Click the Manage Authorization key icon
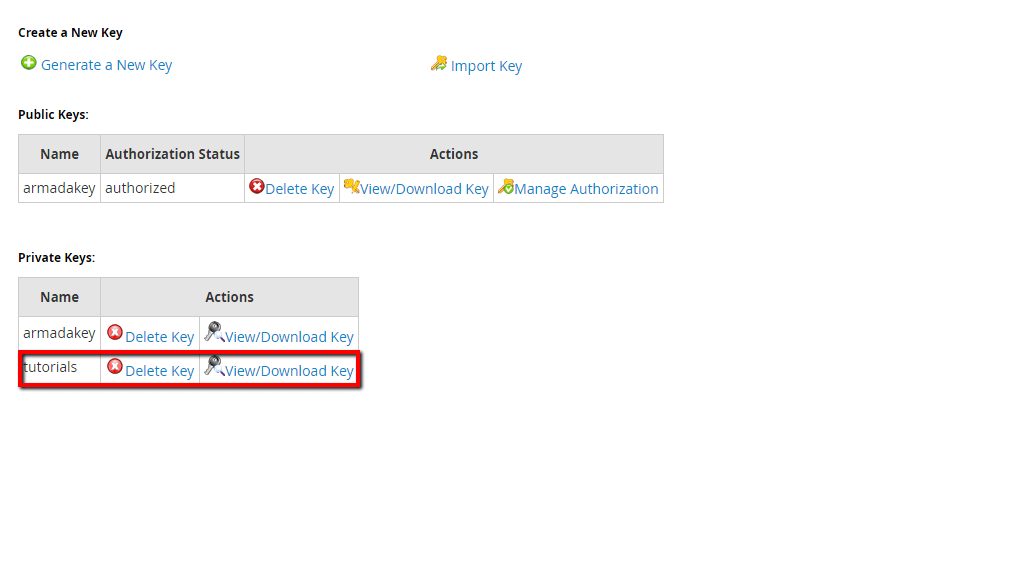The height and width of the screenshot is (576, 1024). tap(505, 187)
